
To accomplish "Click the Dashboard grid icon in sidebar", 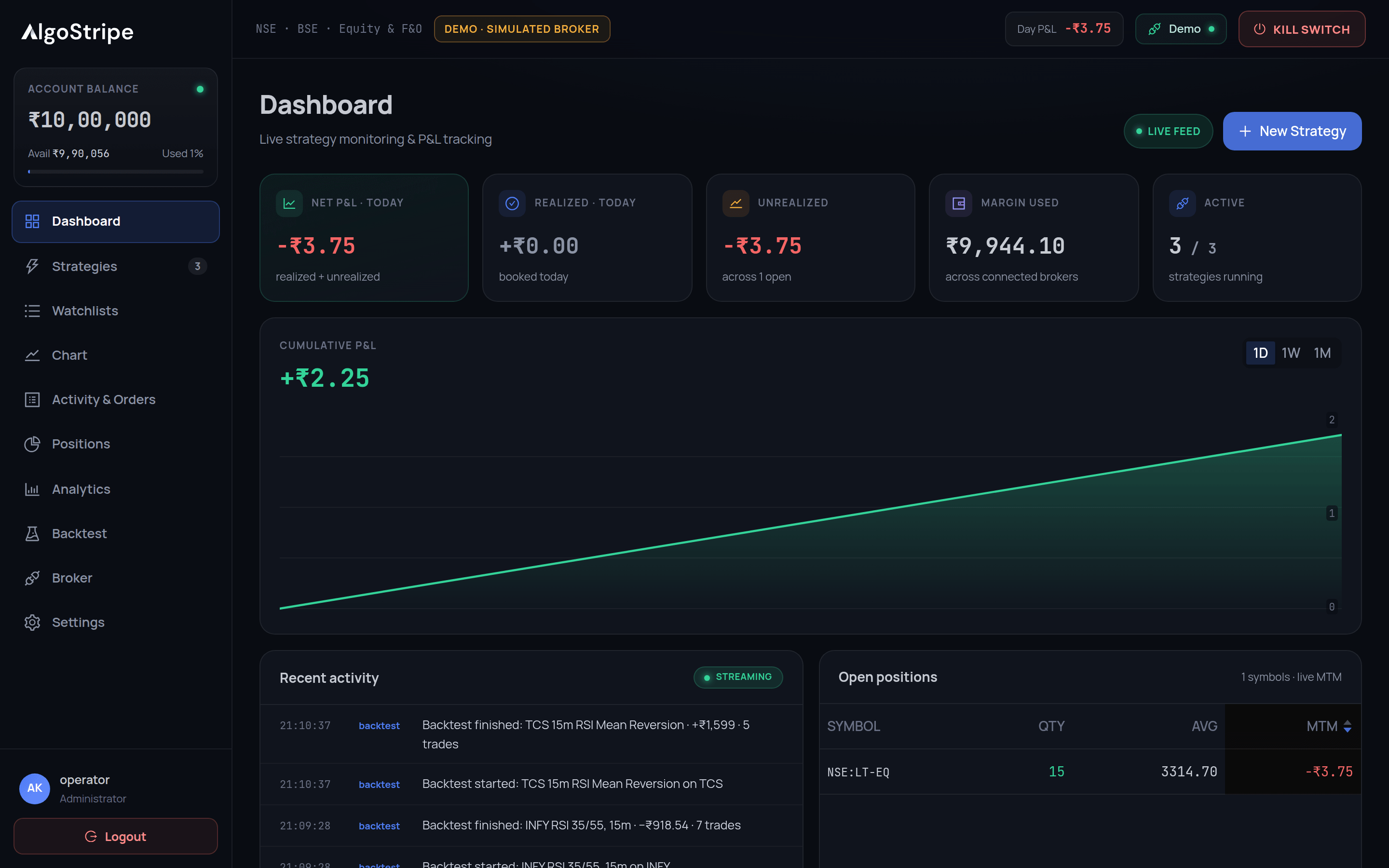I will pyautogui.click(x=32, y=221).
